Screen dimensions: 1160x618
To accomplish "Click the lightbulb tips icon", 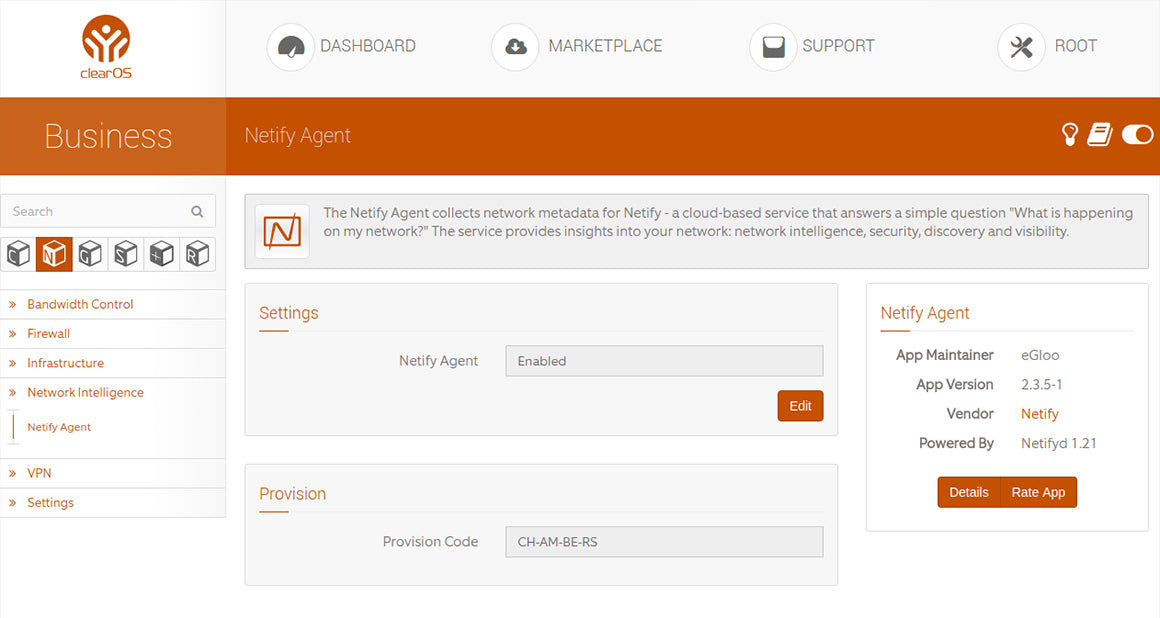I will [1070, 135].
